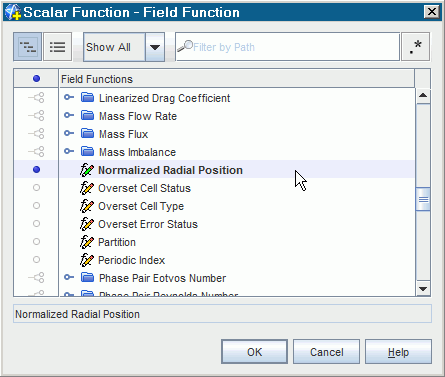The image size is (445, 377).
Task: Switch to flat list view icon
Action: (57, 47)
